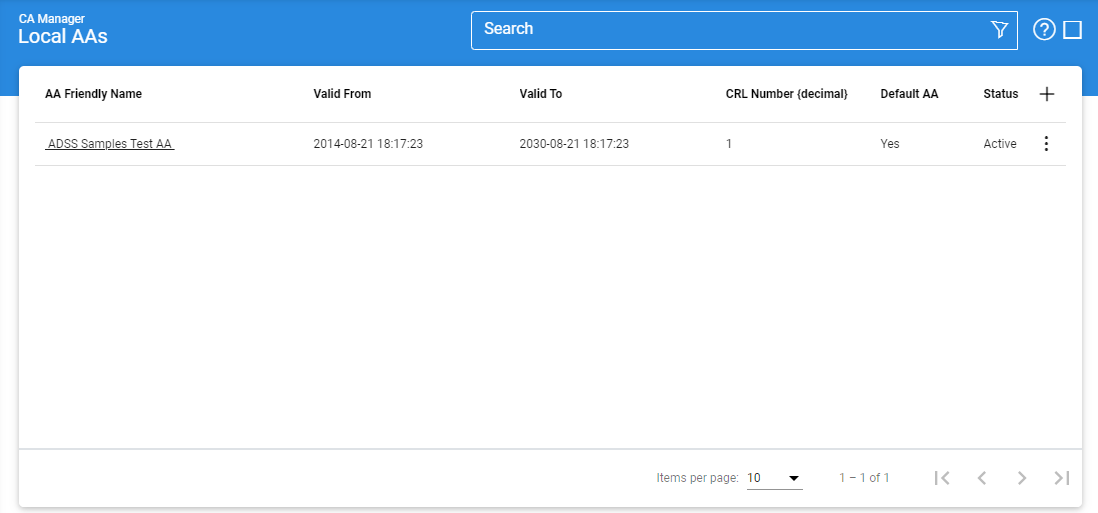The width and height of the screenshot is (1098, 513).
Task: Open row actions menu for ADSS Samples Test AA
Action: [x=1046, y=144]
